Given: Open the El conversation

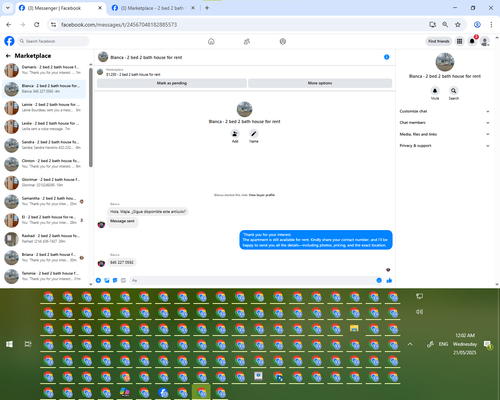Looking at the screenshot, I should (44, 220).
